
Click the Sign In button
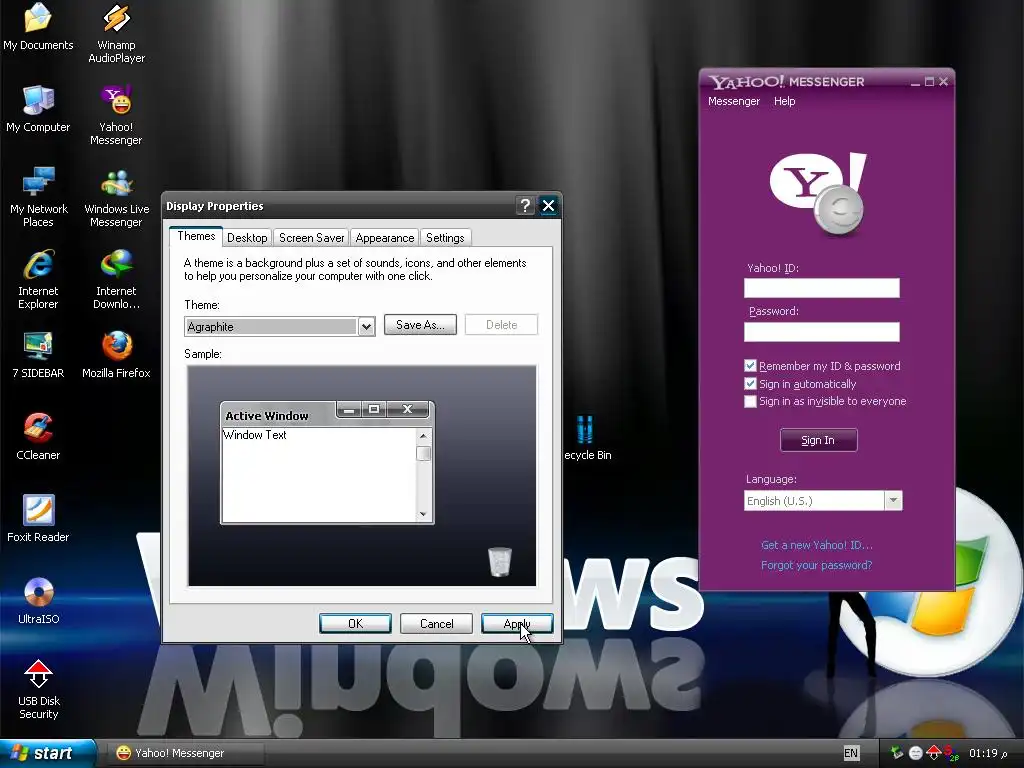coord(818,440)
